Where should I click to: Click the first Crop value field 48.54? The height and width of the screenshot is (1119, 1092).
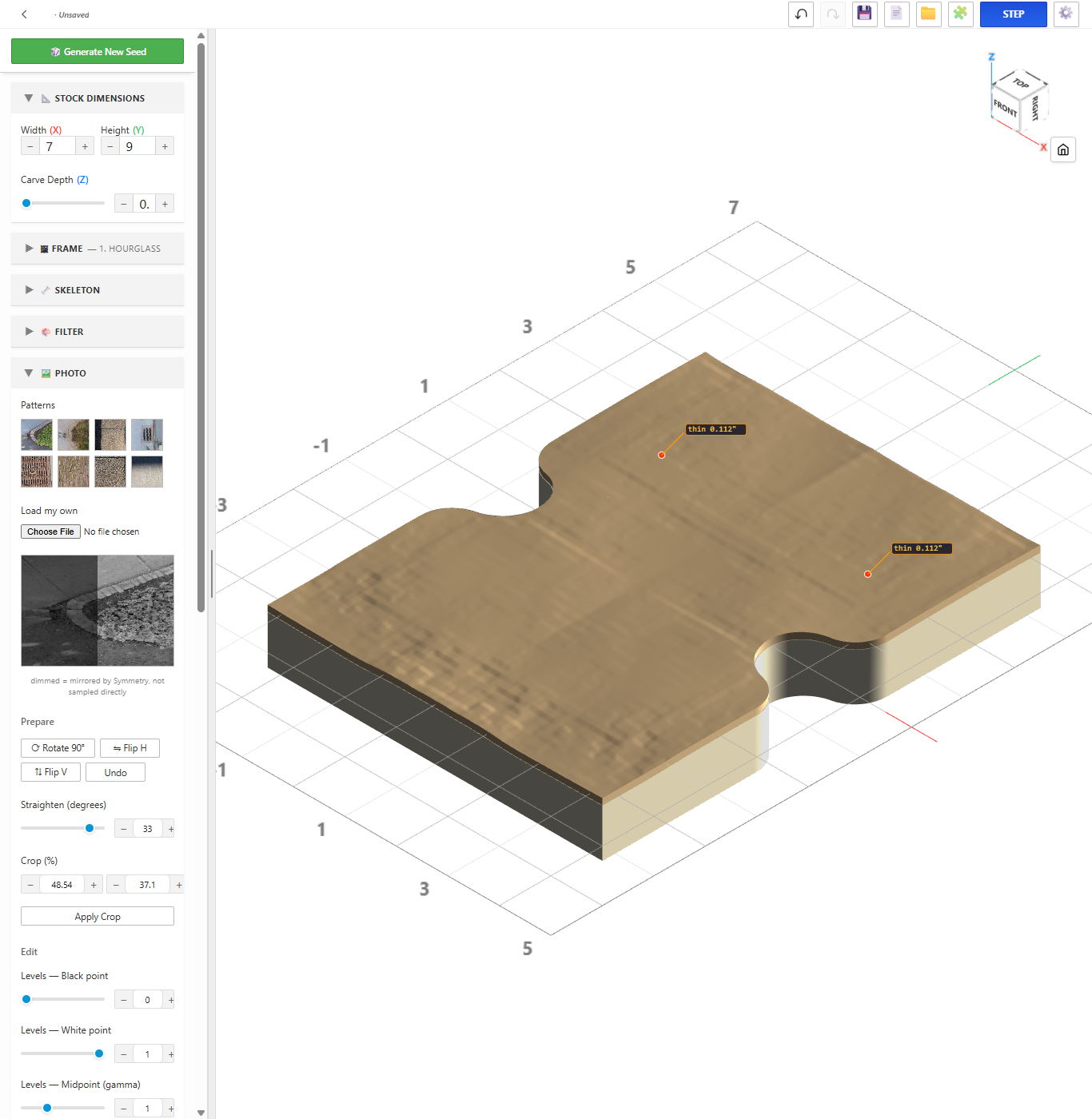62,885
